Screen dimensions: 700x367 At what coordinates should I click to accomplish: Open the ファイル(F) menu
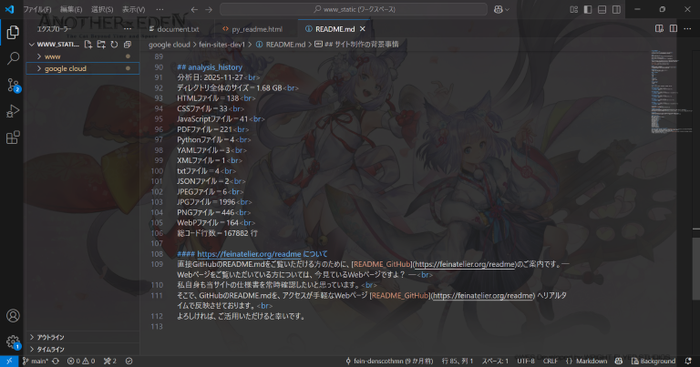[37, 9]
